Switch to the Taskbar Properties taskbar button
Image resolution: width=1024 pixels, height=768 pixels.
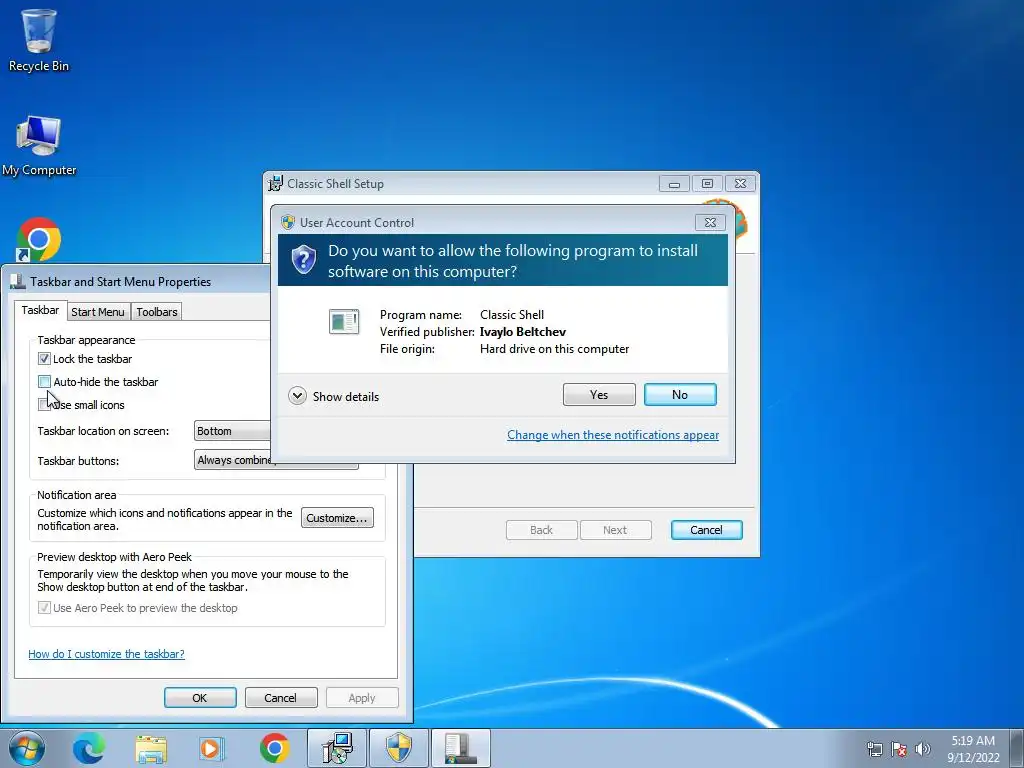(x=460, y=748)
